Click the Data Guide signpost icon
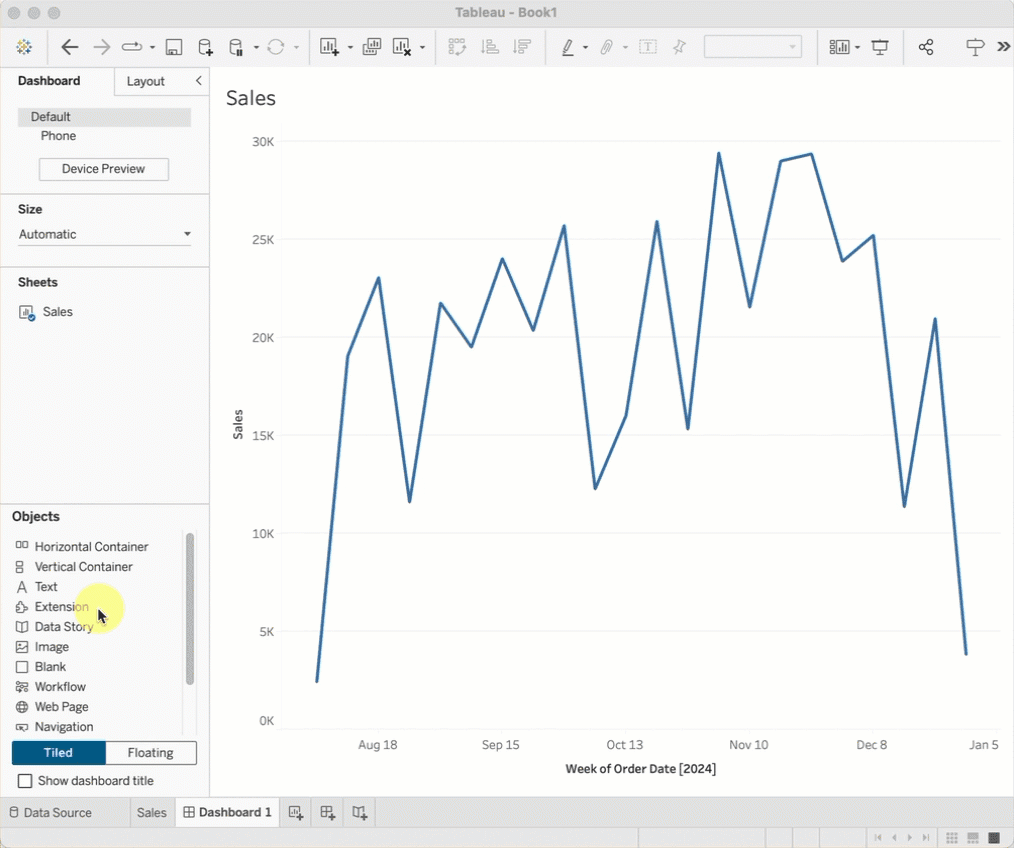 coord(975,47)
